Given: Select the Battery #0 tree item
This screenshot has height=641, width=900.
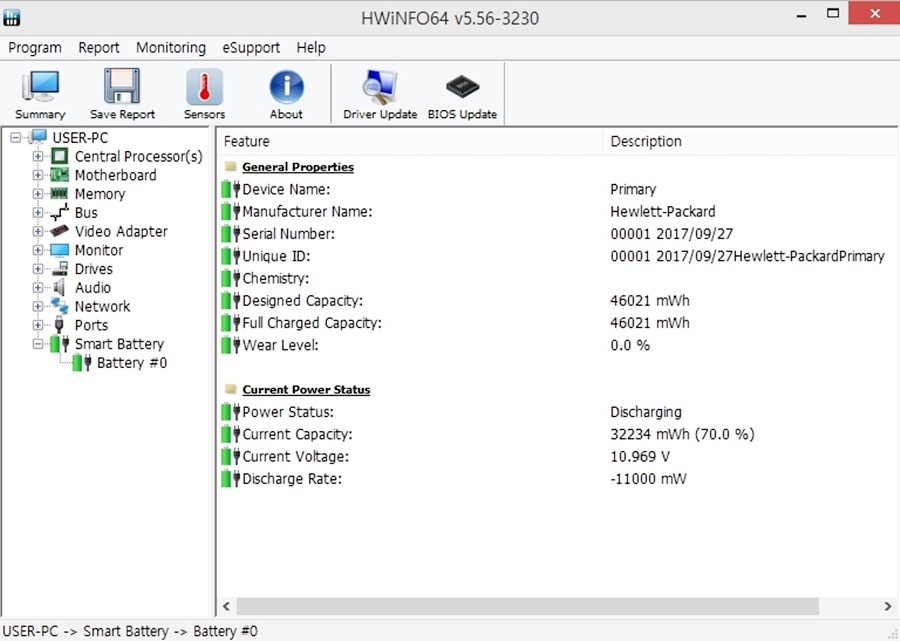Looking at the screenshot, I should [131, 363].
